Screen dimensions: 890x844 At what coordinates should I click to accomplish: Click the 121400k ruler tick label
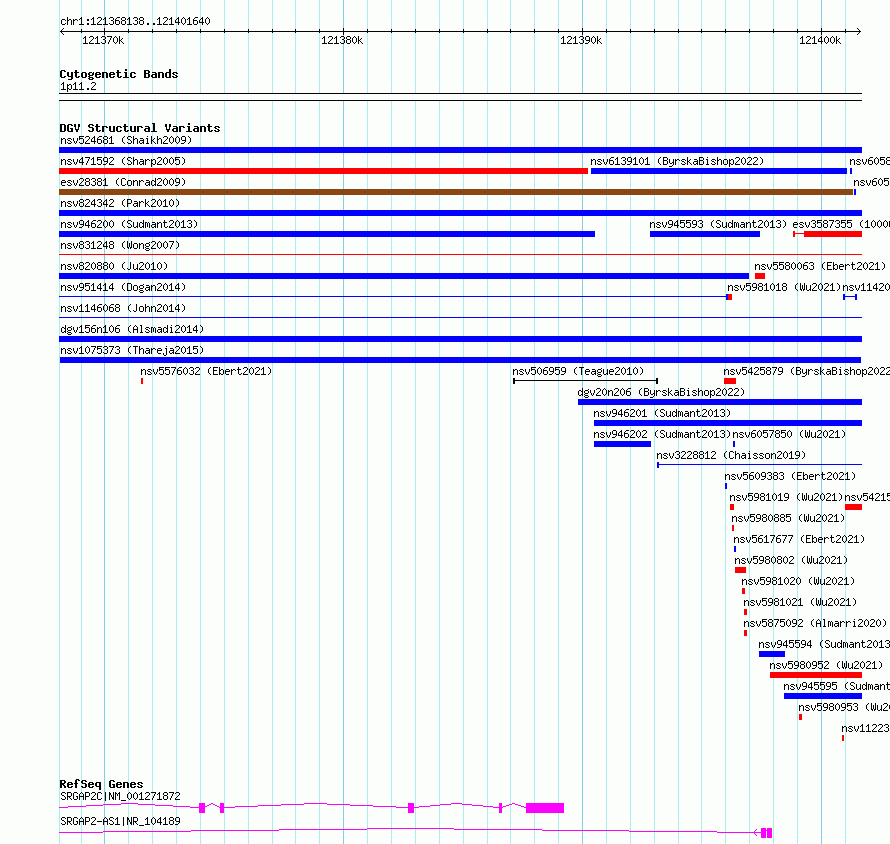[x=820, y=40]
